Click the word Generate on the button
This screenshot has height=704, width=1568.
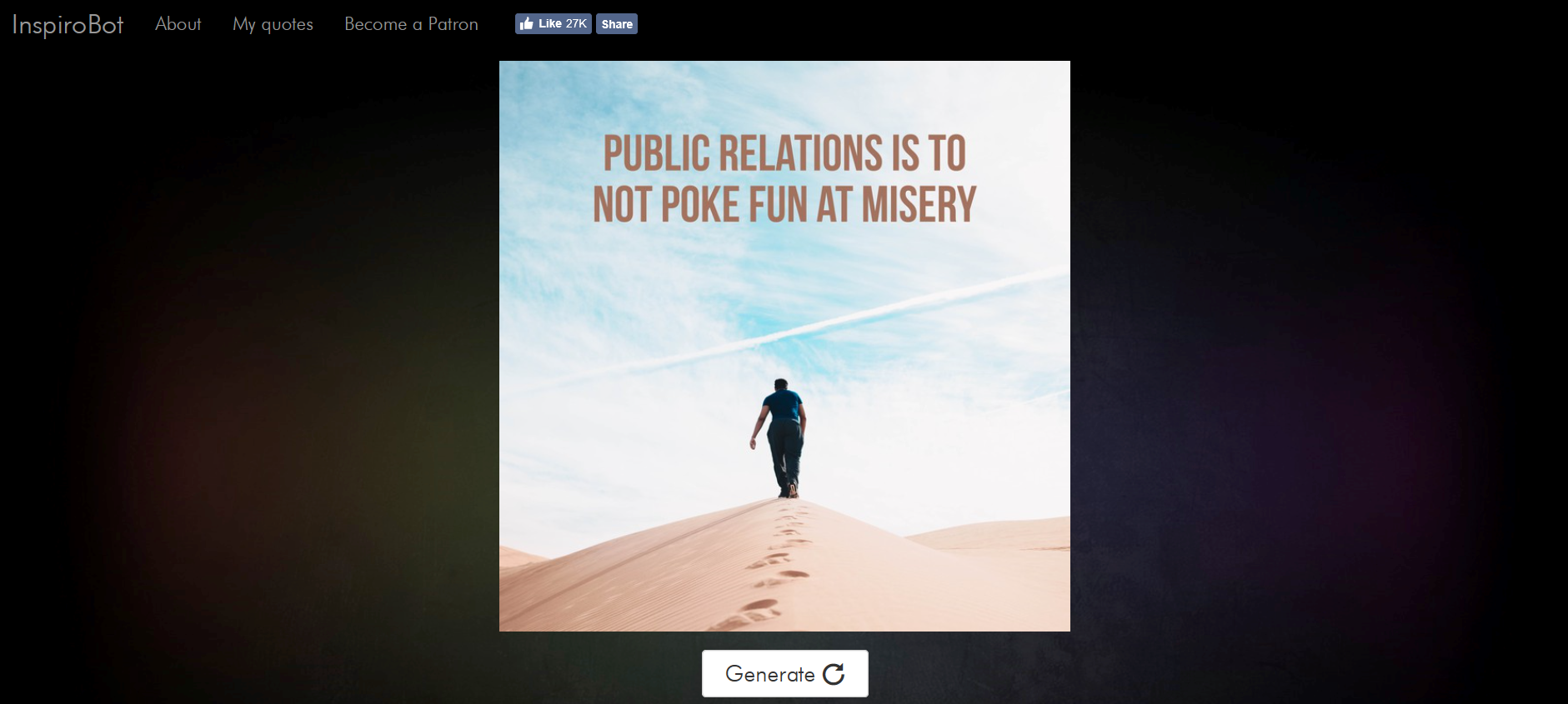pyautogui.click(x=770, y=674)
